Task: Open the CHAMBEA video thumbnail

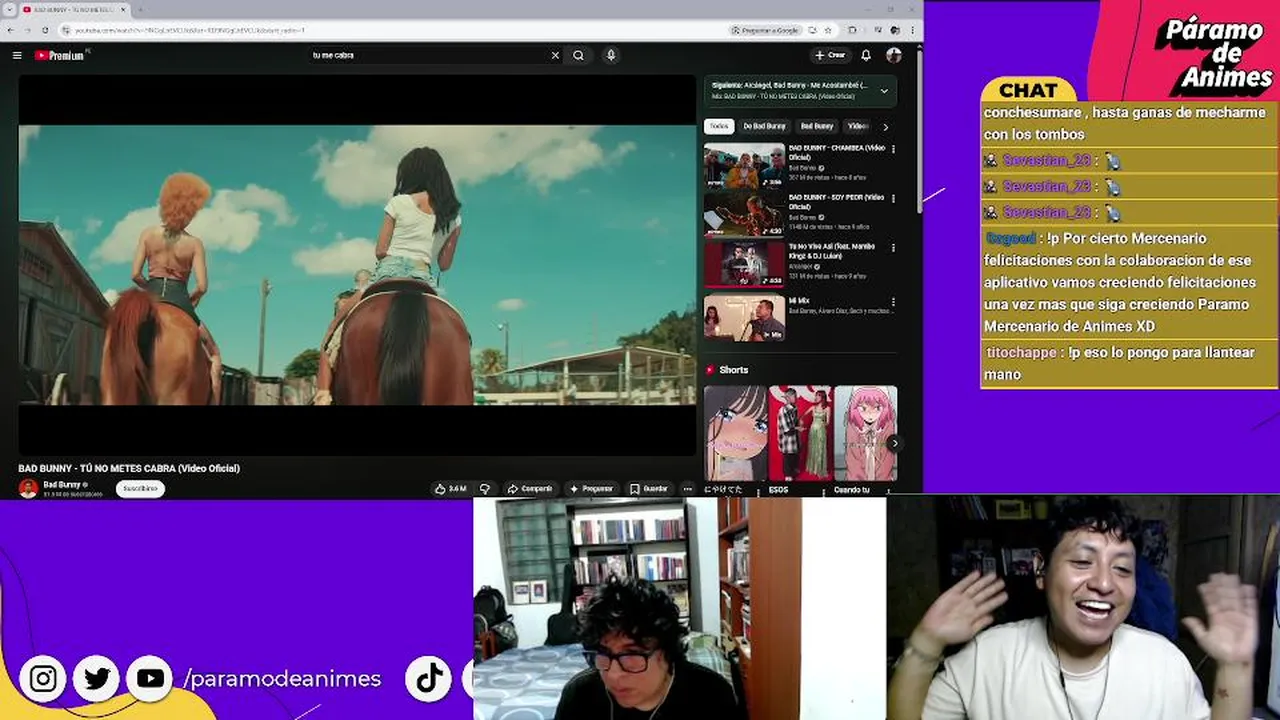Action: (x=744, y=166)
